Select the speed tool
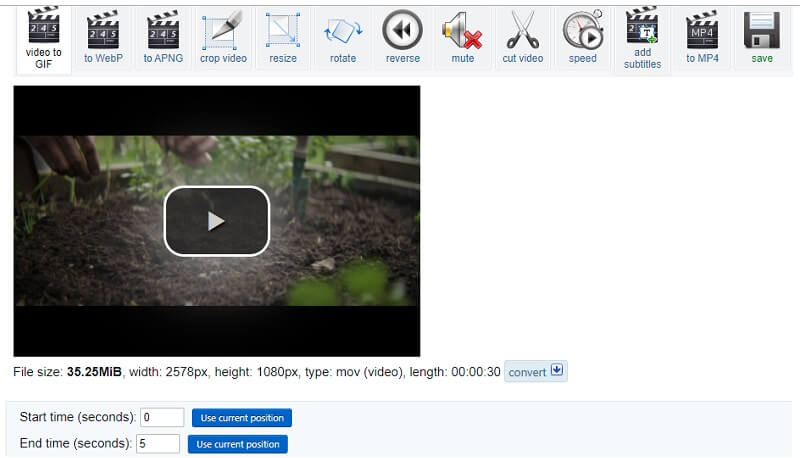Image resolution: width=800 pixels, height=458 pixels. pyautogui.click(x=583, y=37)
